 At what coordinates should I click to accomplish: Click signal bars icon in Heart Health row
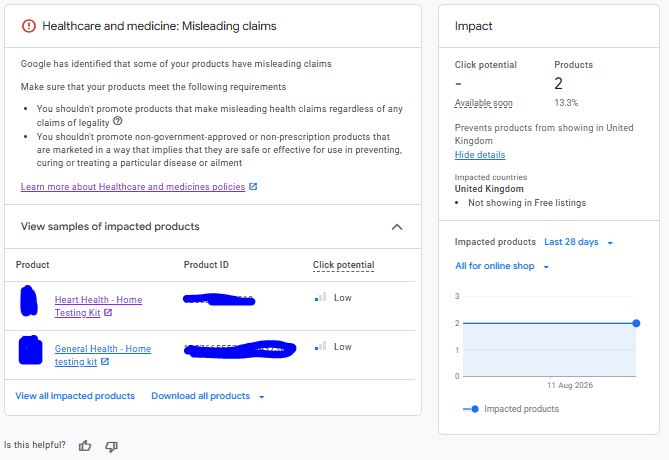[320, 297]
